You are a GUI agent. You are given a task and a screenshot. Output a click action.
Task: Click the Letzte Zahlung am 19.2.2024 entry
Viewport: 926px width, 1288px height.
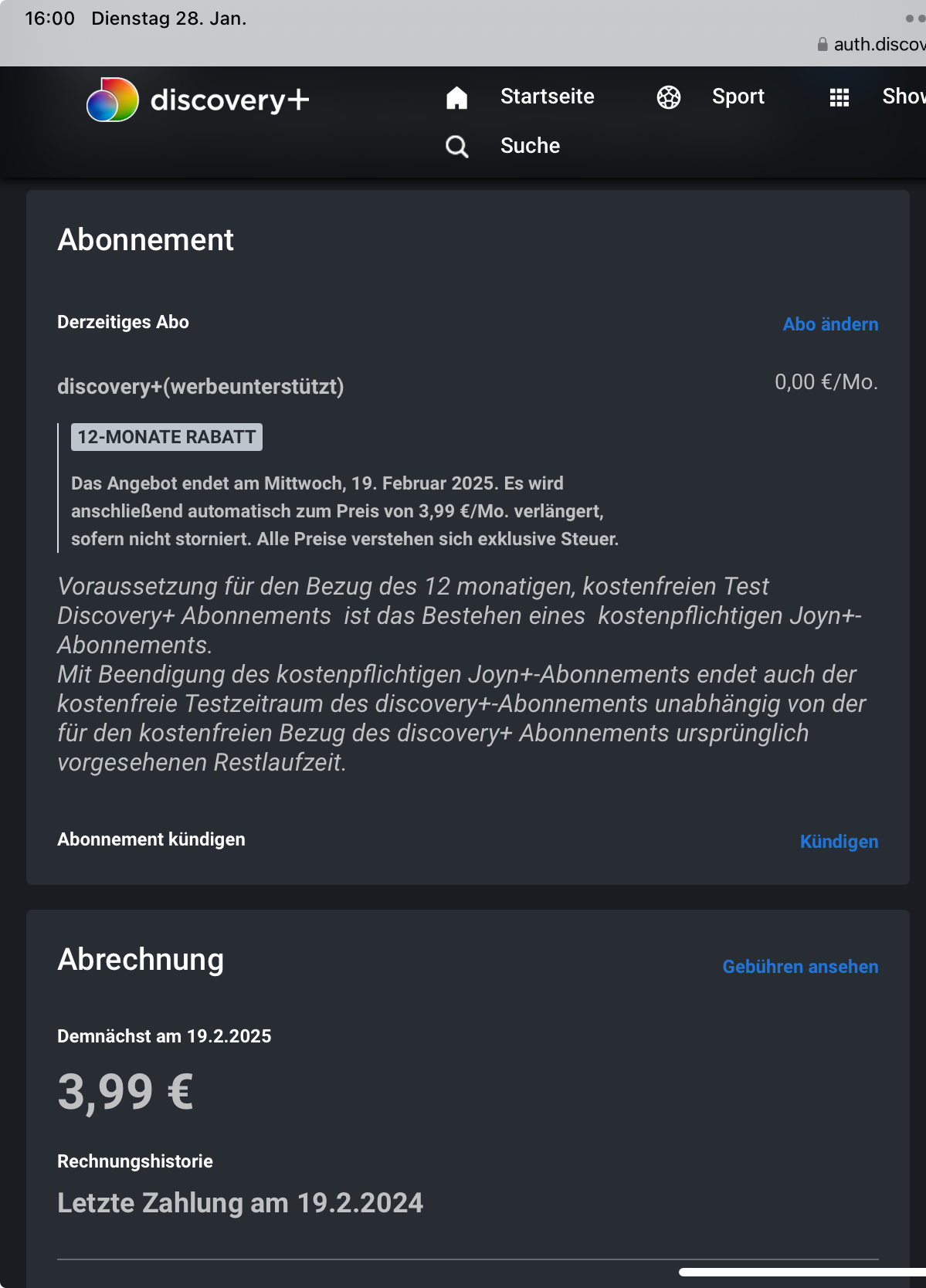tap(240, 1203)
